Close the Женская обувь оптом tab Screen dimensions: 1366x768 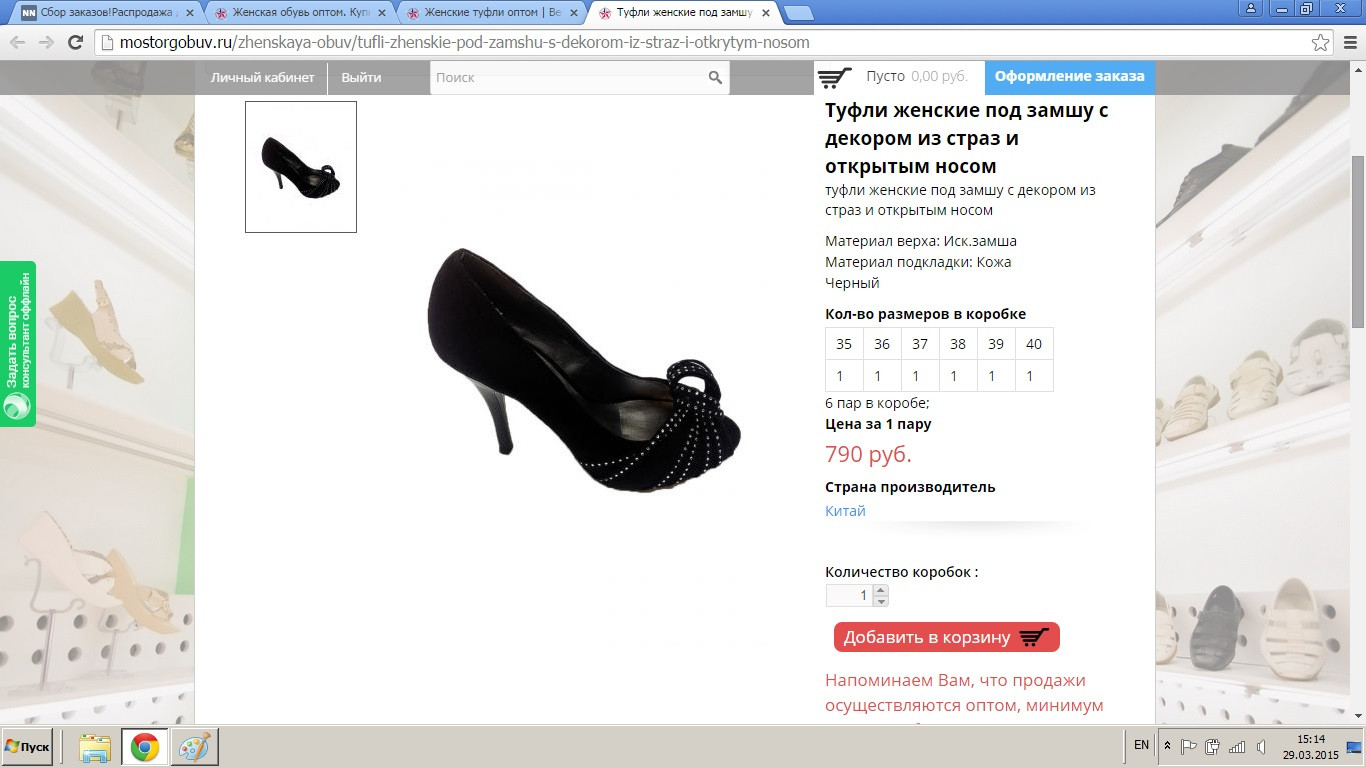[x=381, y=13]
